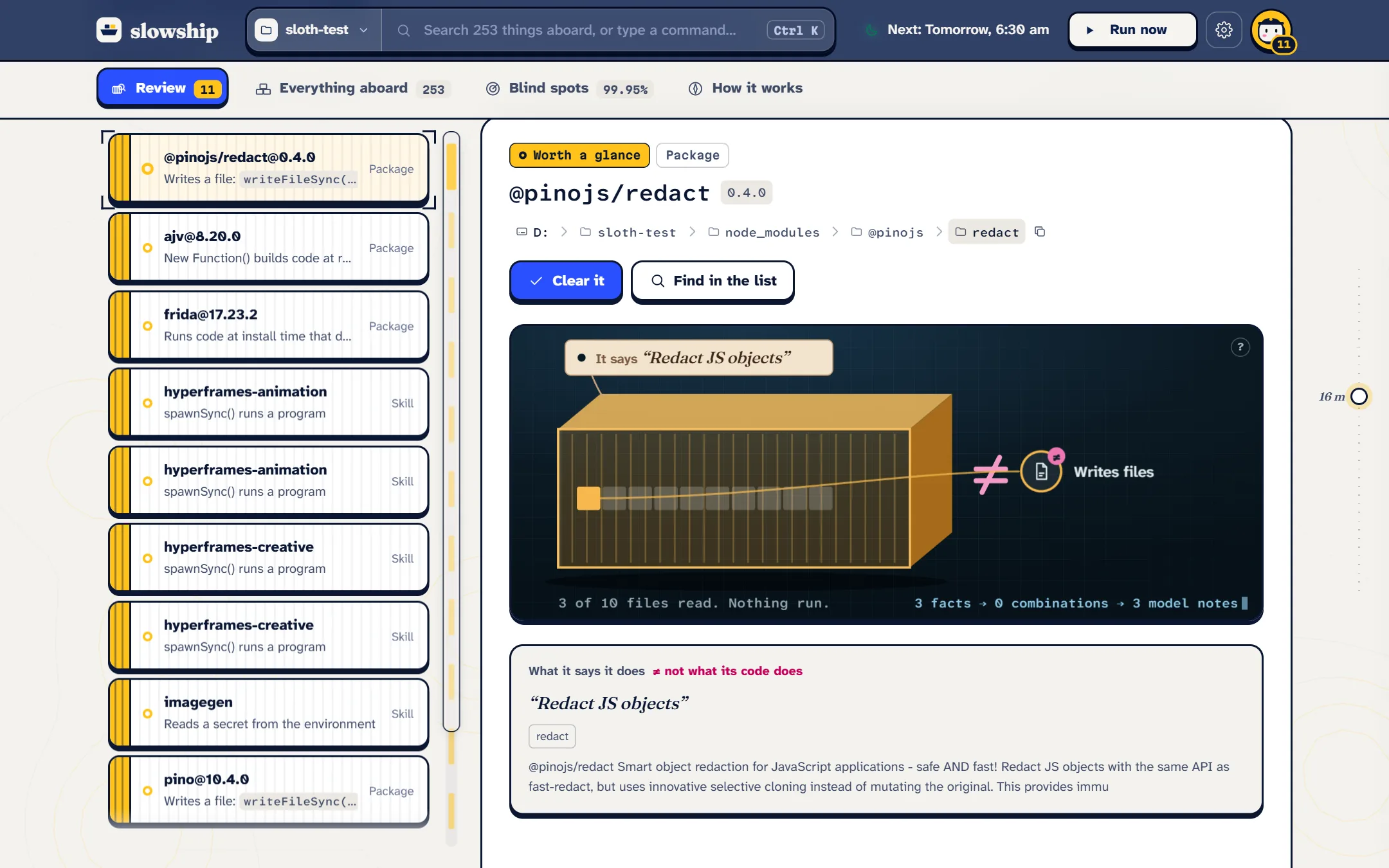Select the @pinojs/redact@0.4.0 list card
This screenshot has width=1389, height=868.
tap(269, 168)
